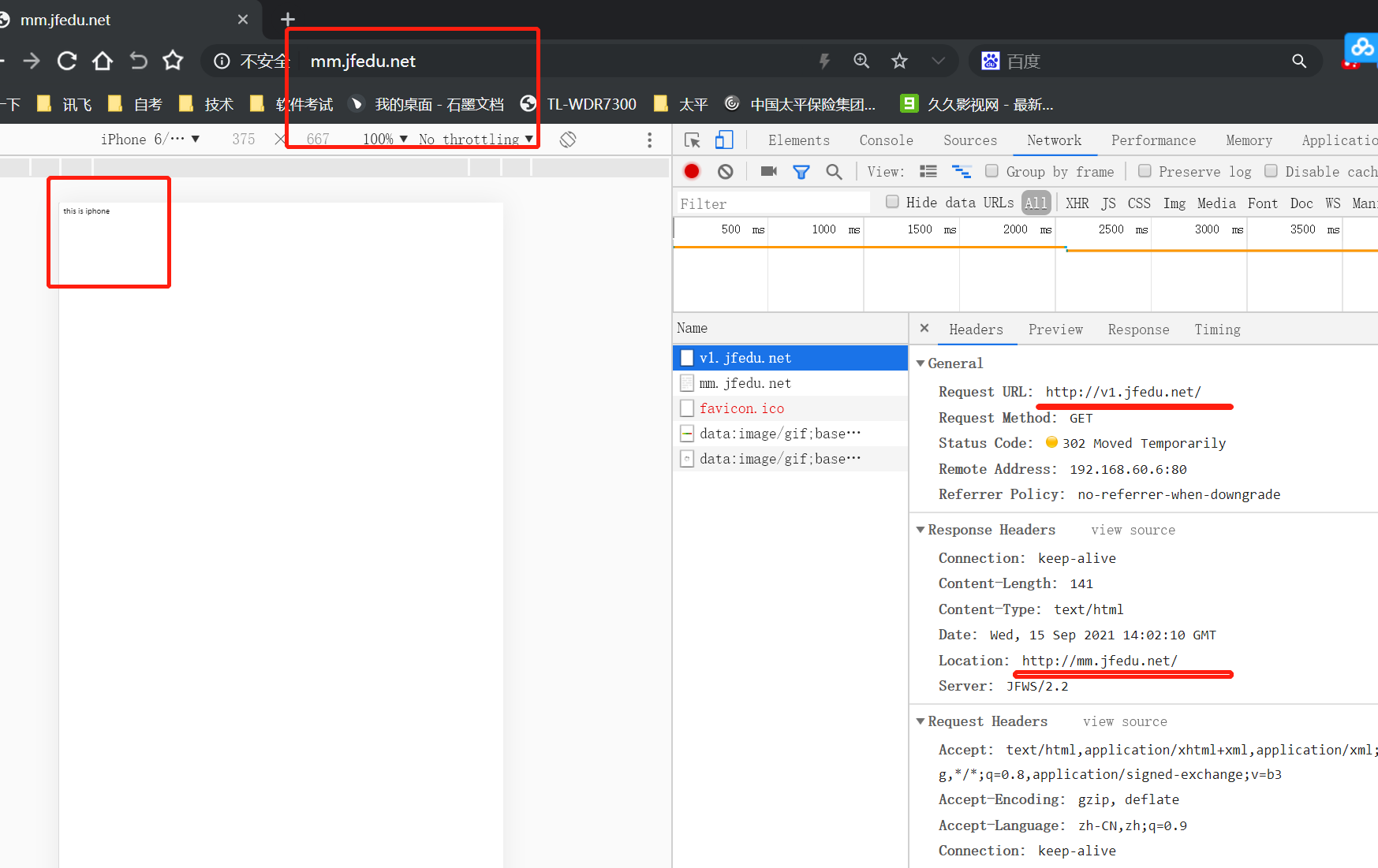Image resolution: width=1378 pixels, height=868 pixels.
Task: Go to the browser home page icon
Action: pos(103,61)
